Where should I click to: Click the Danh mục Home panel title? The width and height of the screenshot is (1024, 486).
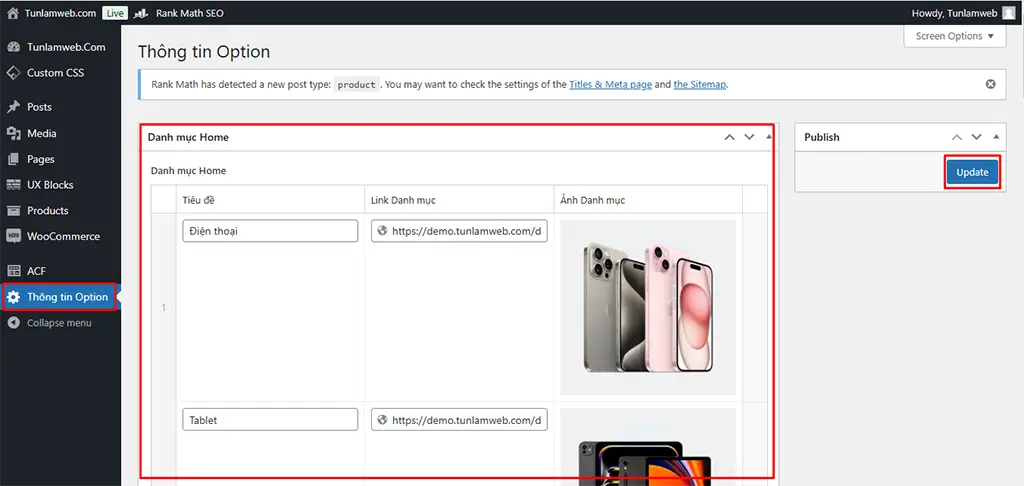[188, 137]
